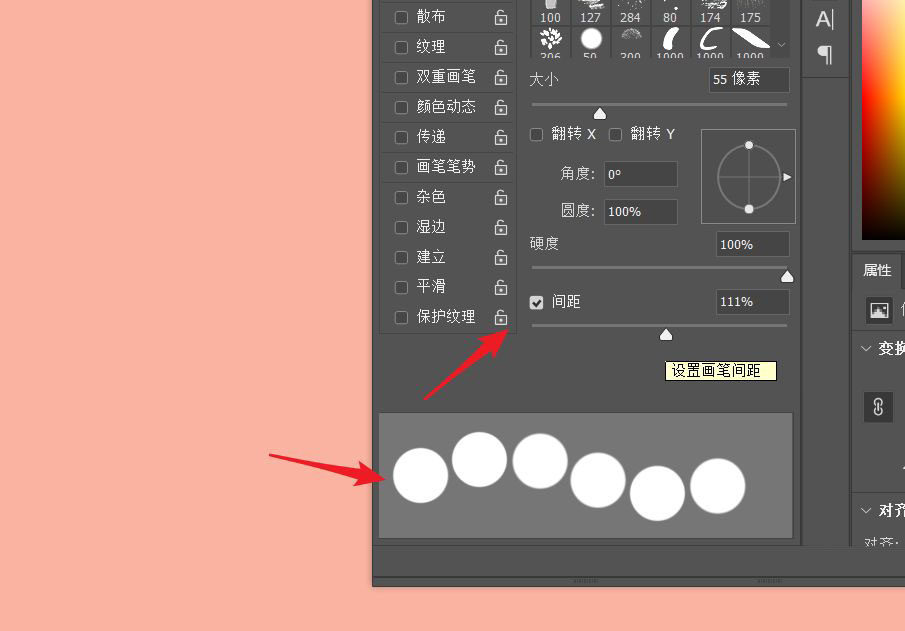Screen dimensions: 905x631
Task: Toggle the 翻转 Y checkbox
Action: (615, 135)
